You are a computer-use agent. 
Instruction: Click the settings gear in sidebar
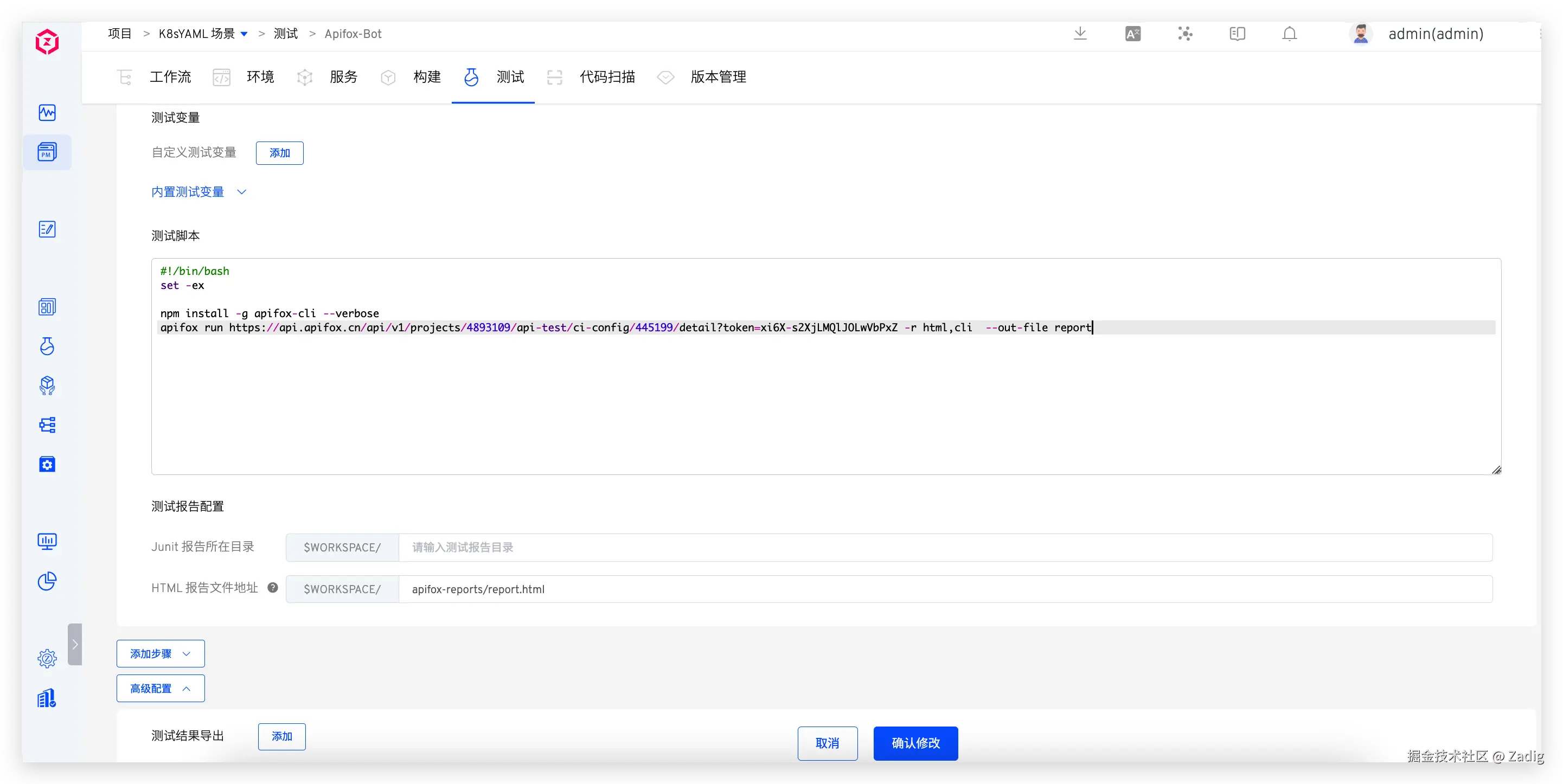[x=47, y=658]
